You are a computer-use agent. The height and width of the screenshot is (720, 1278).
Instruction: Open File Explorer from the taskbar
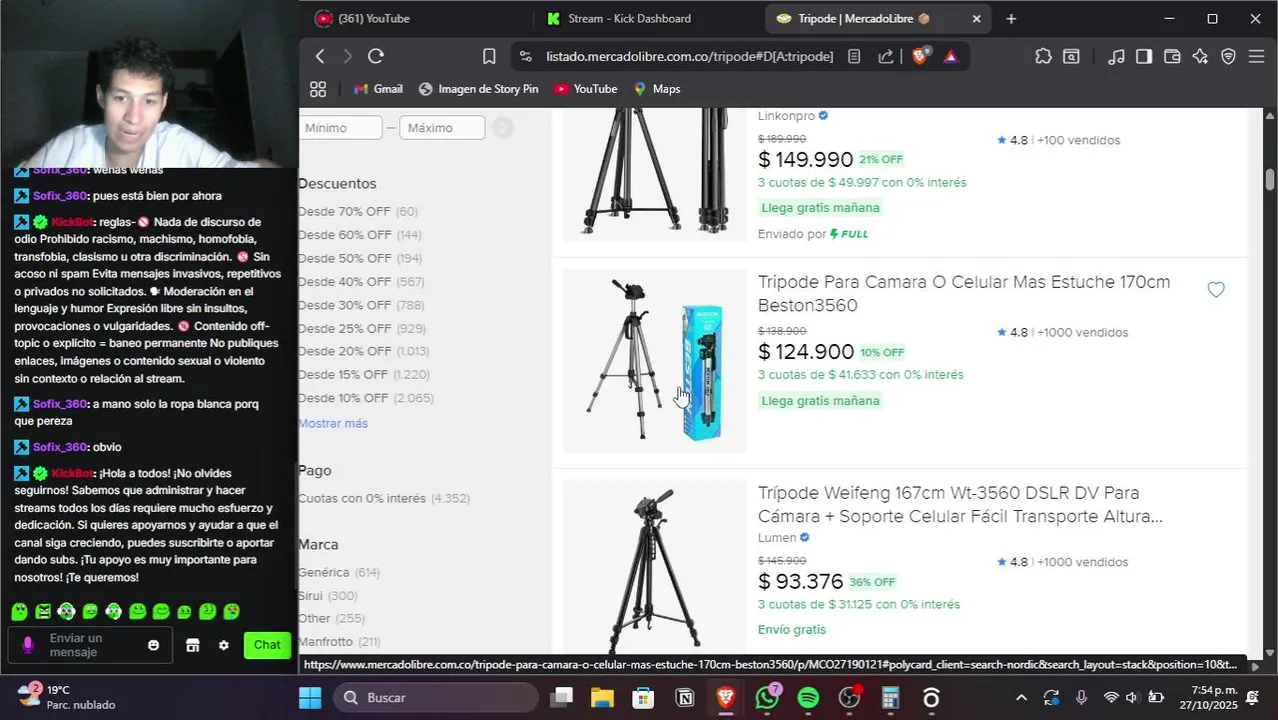601,697
